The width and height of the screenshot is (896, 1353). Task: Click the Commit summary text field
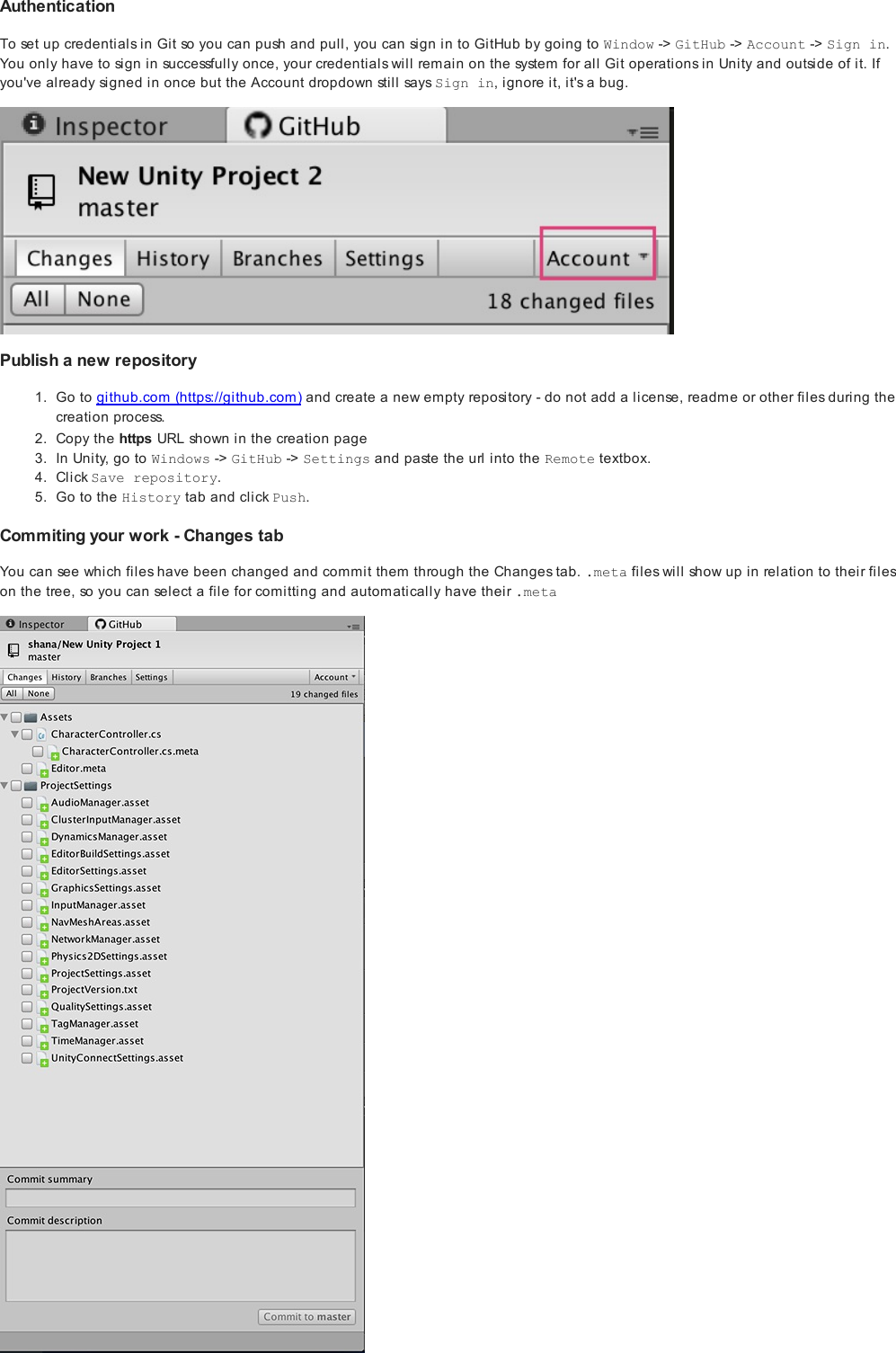pyautogui.click(x=181, y=1198)
